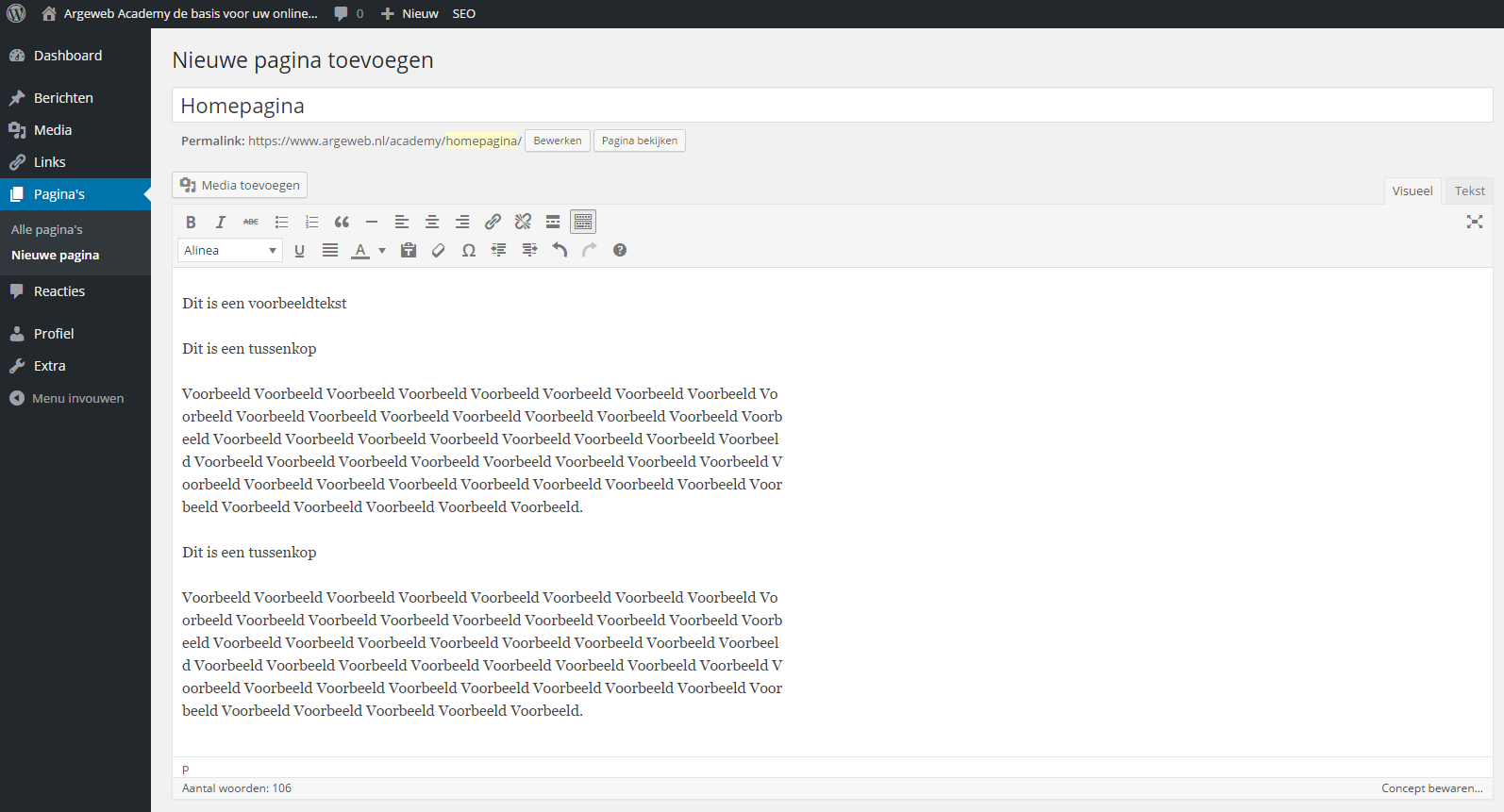
Task: Click the remove link icon
Action: [x=523, y=222]
